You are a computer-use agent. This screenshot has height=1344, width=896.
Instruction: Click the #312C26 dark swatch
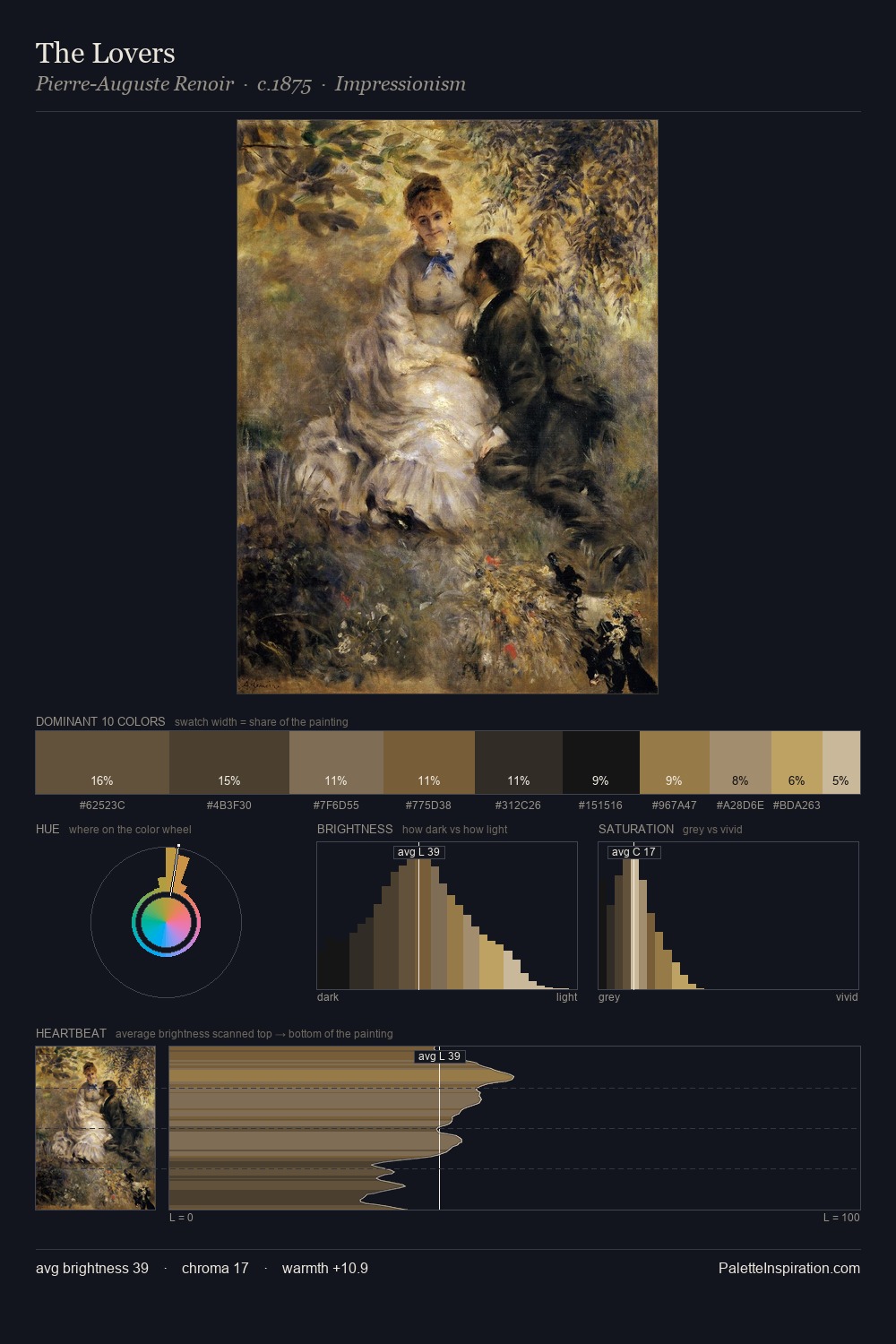click(519, 762)
